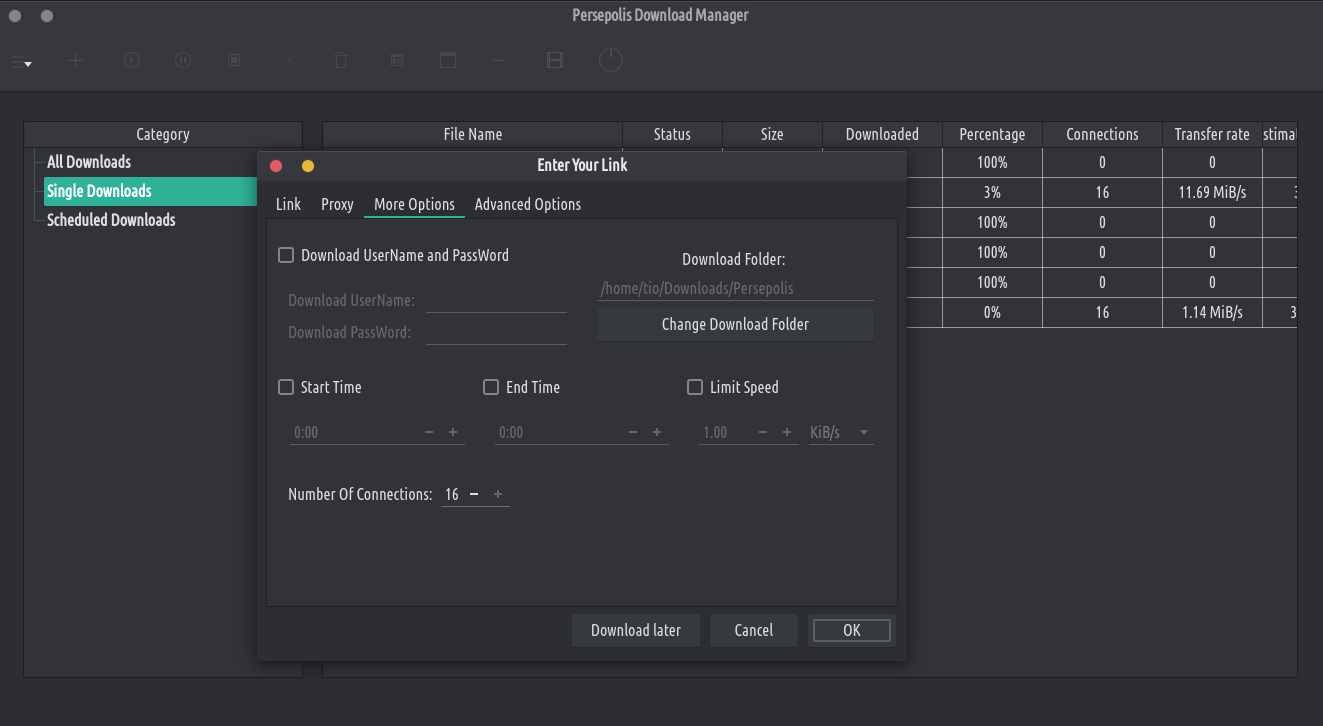Click connections cell 16 in 3% row
This screenshot has width=1323, height=726.
(1102, 192)
